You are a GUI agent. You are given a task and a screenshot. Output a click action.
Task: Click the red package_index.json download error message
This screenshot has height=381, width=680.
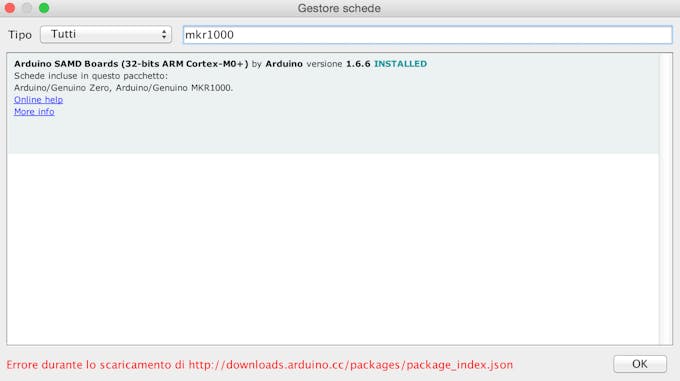pos(259,365)
